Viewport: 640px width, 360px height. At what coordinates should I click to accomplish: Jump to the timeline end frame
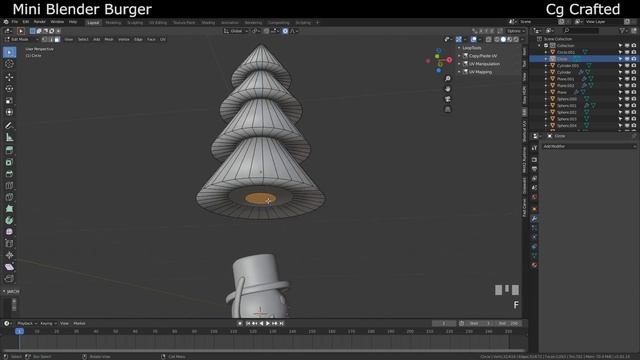pyautogui.click(x=282, y=323)
